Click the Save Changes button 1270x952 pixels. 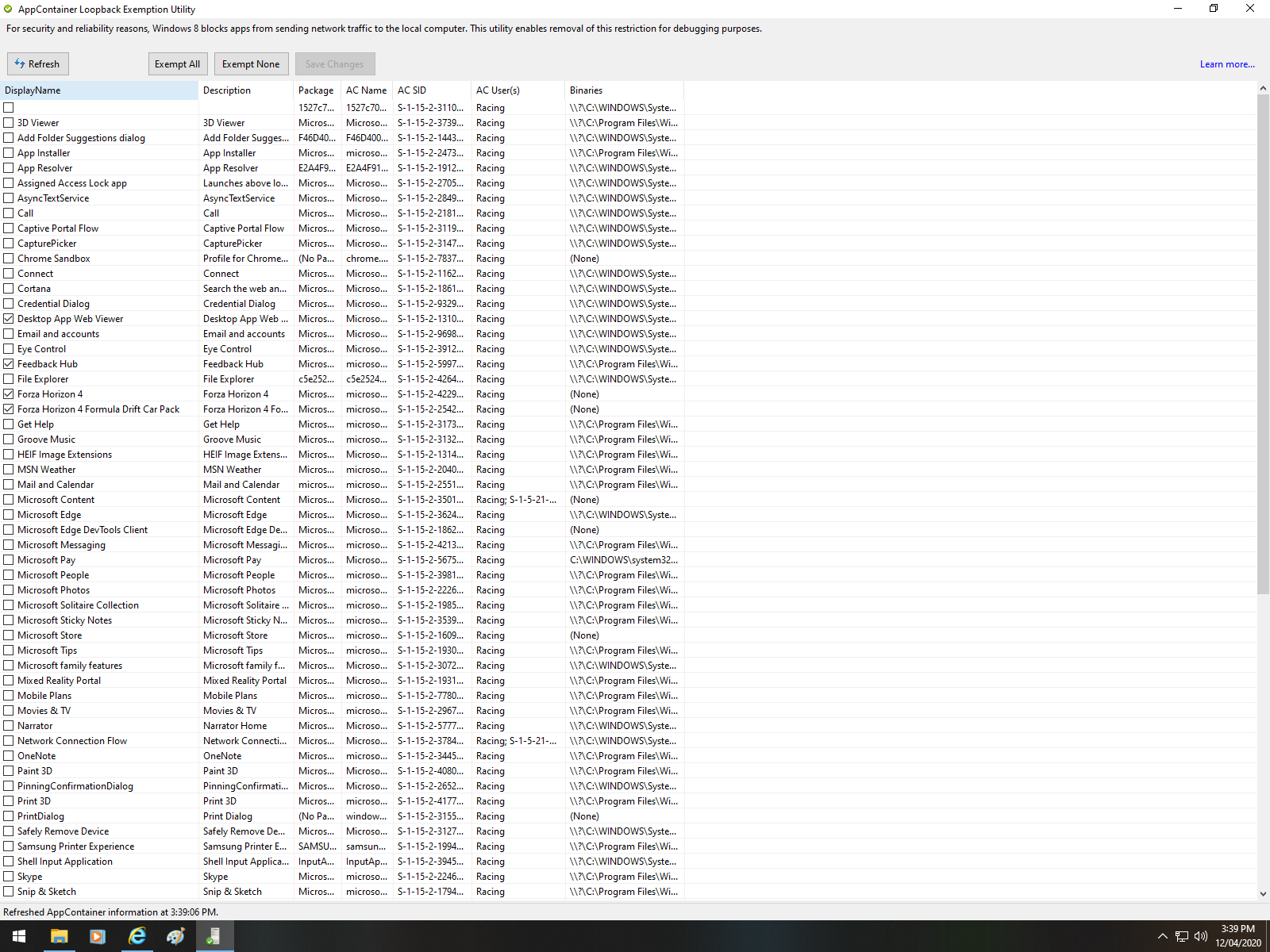coord(335,63)
